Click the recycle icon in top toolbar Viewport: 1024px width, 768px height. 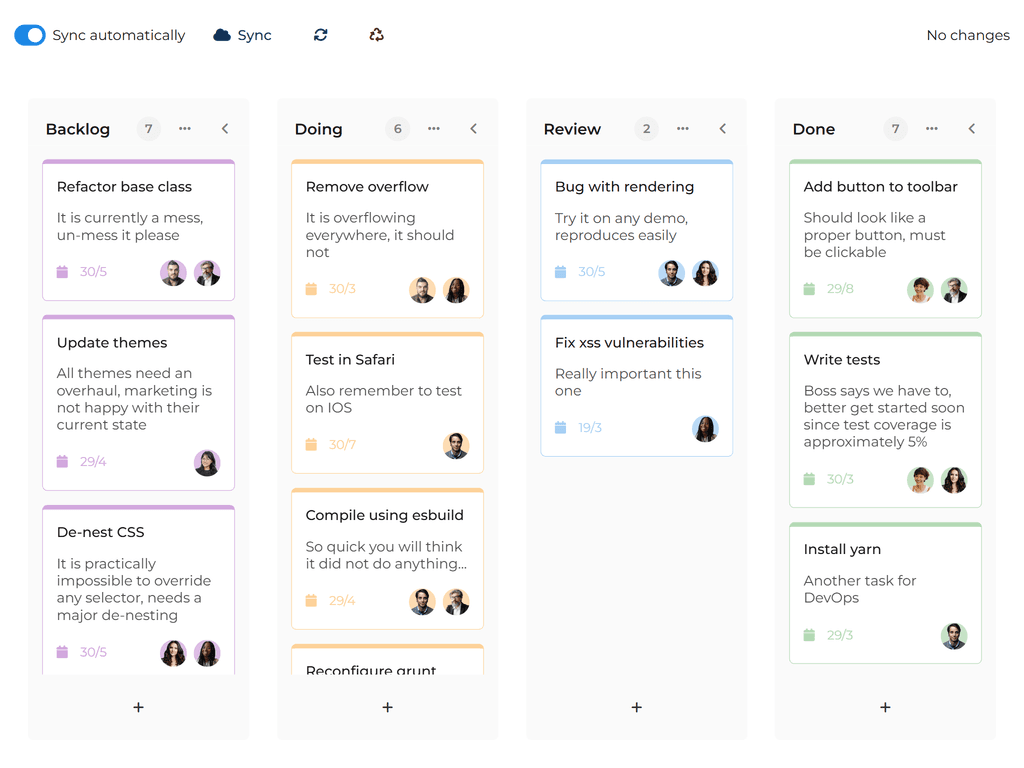point(376,35)
